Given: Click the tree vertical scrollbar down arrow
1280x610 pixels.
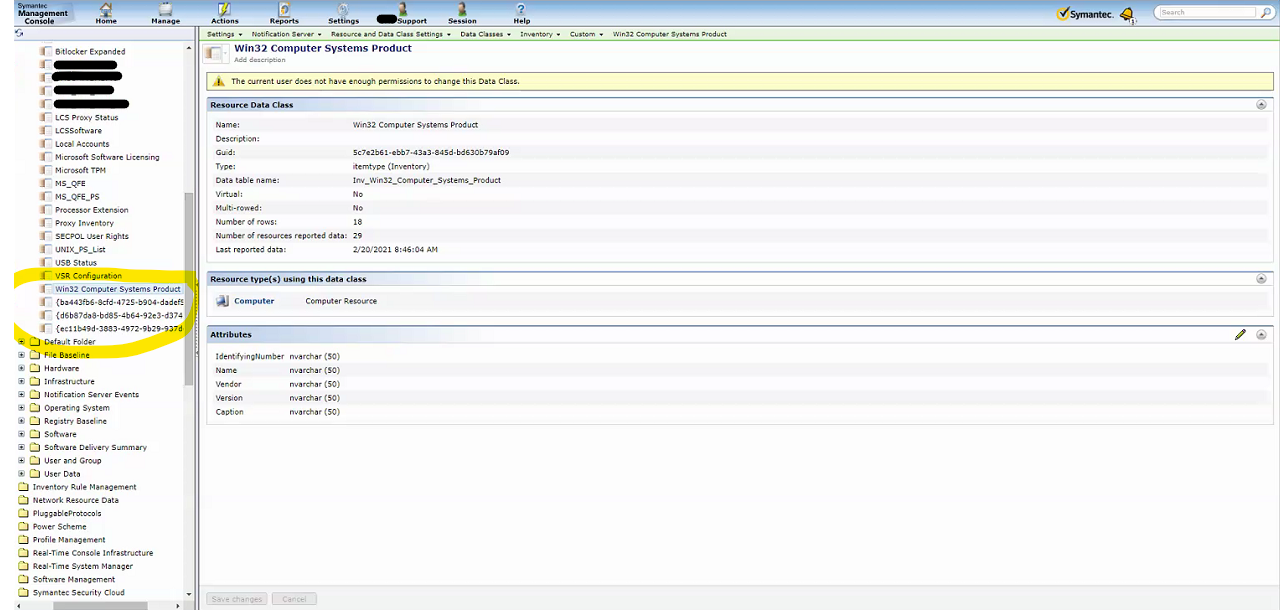Looking at the screenshot, I should pyautogui.click(x=190, y=594).
